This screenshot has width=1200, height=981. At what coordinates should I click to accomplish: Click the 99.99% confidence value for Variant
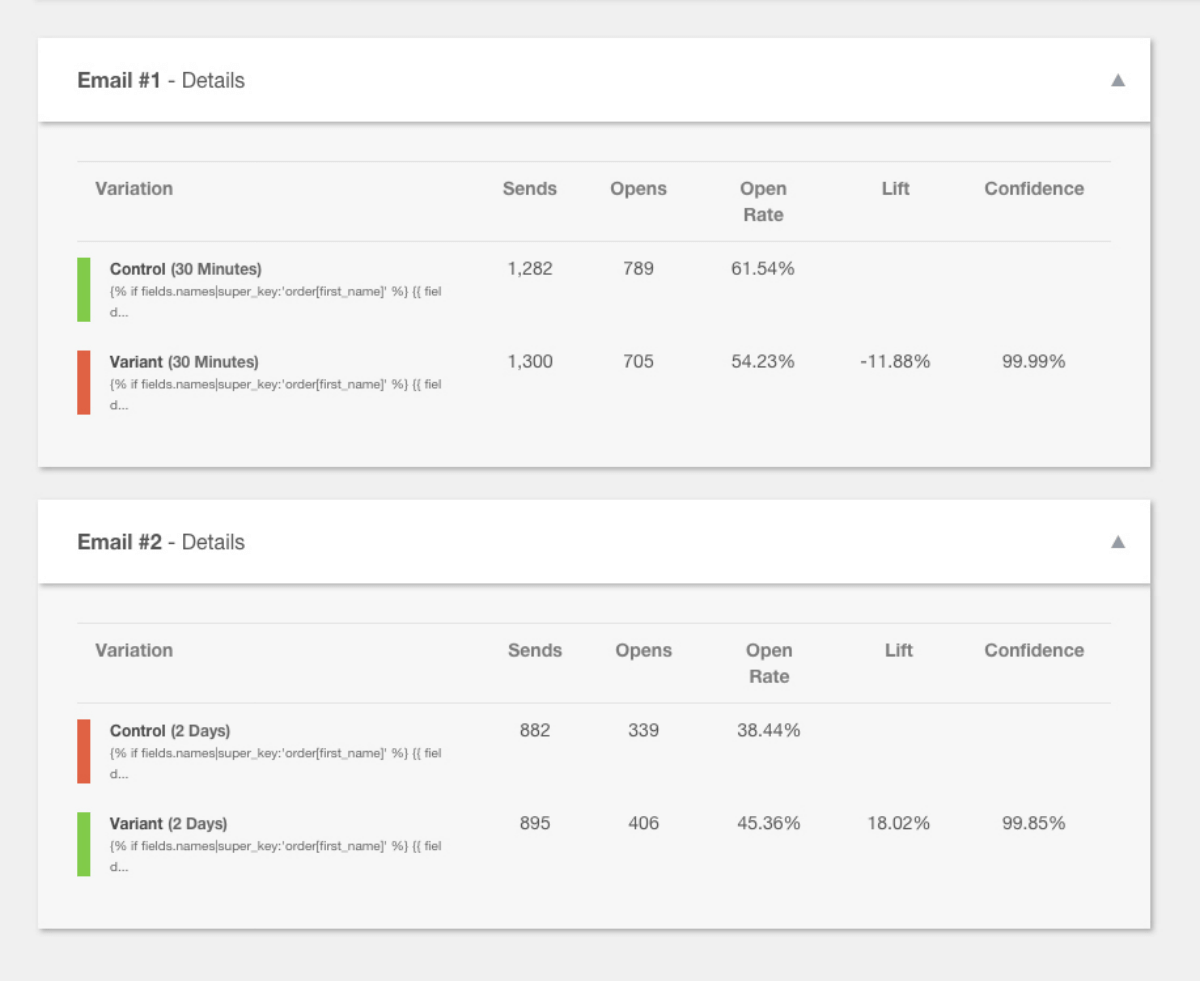pyautogui.click(x=1036, y=362)
